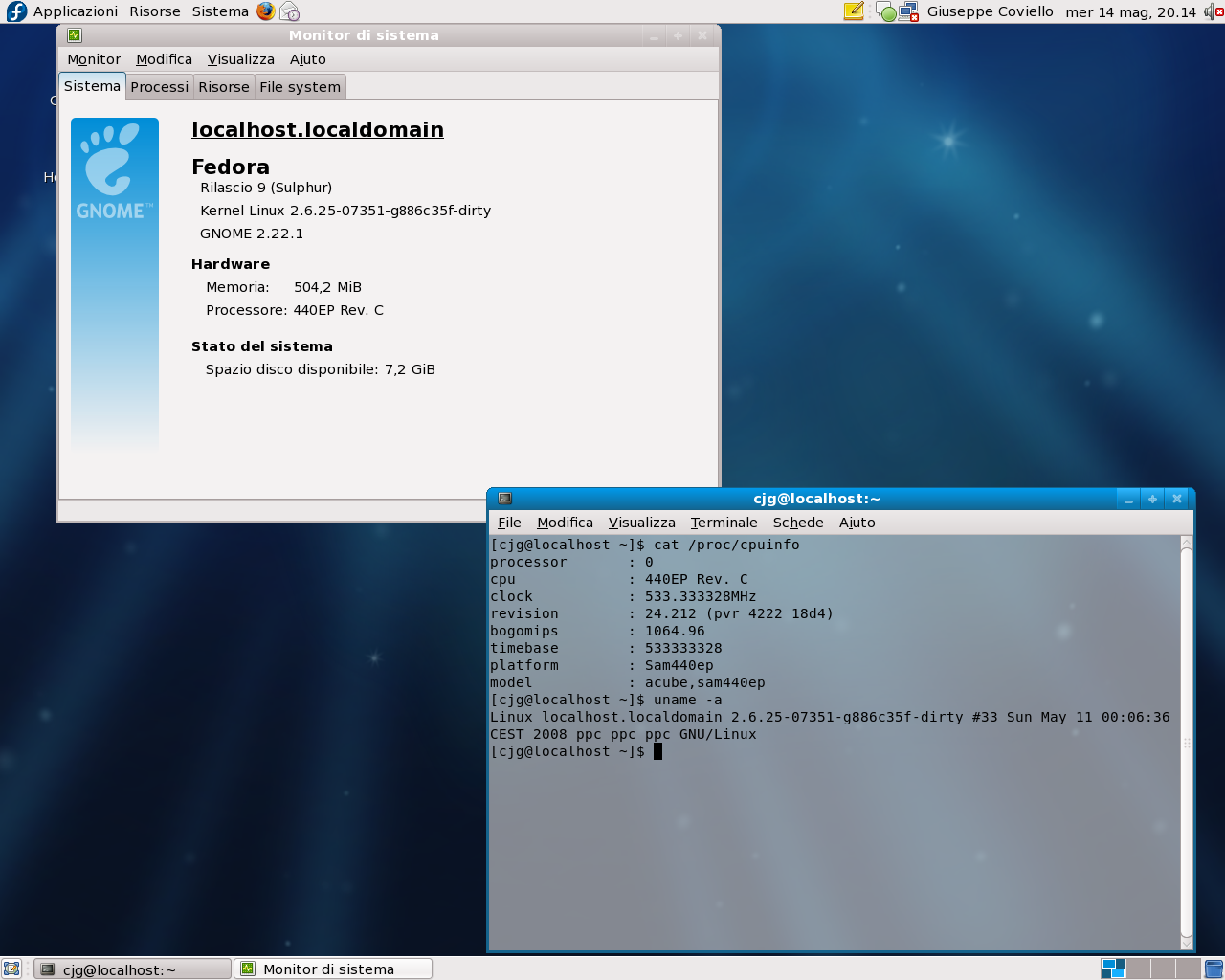This screenshot has width=1225, height=980.
Task: Switch to the File system tab
Action: pos(301,87)
